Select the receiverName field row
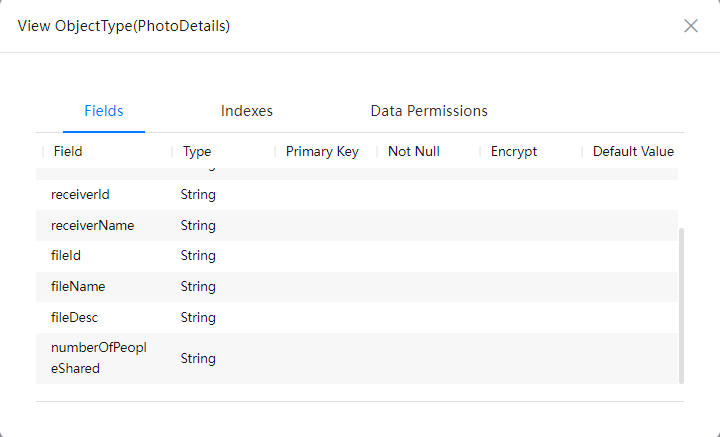The width and height of the screenshot is (720, 437). 357,225
